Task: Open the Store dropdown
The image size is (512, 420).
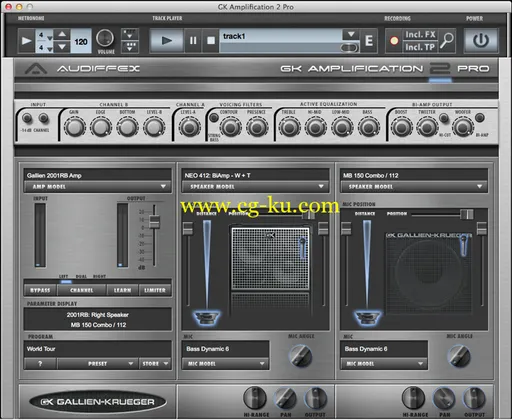Action: (x=155, y=364)
